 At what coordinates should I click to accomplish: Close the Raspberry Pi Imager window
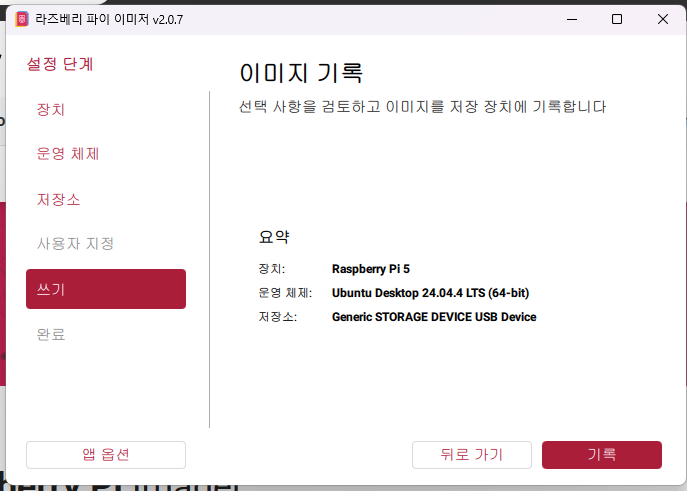(663, 19)
